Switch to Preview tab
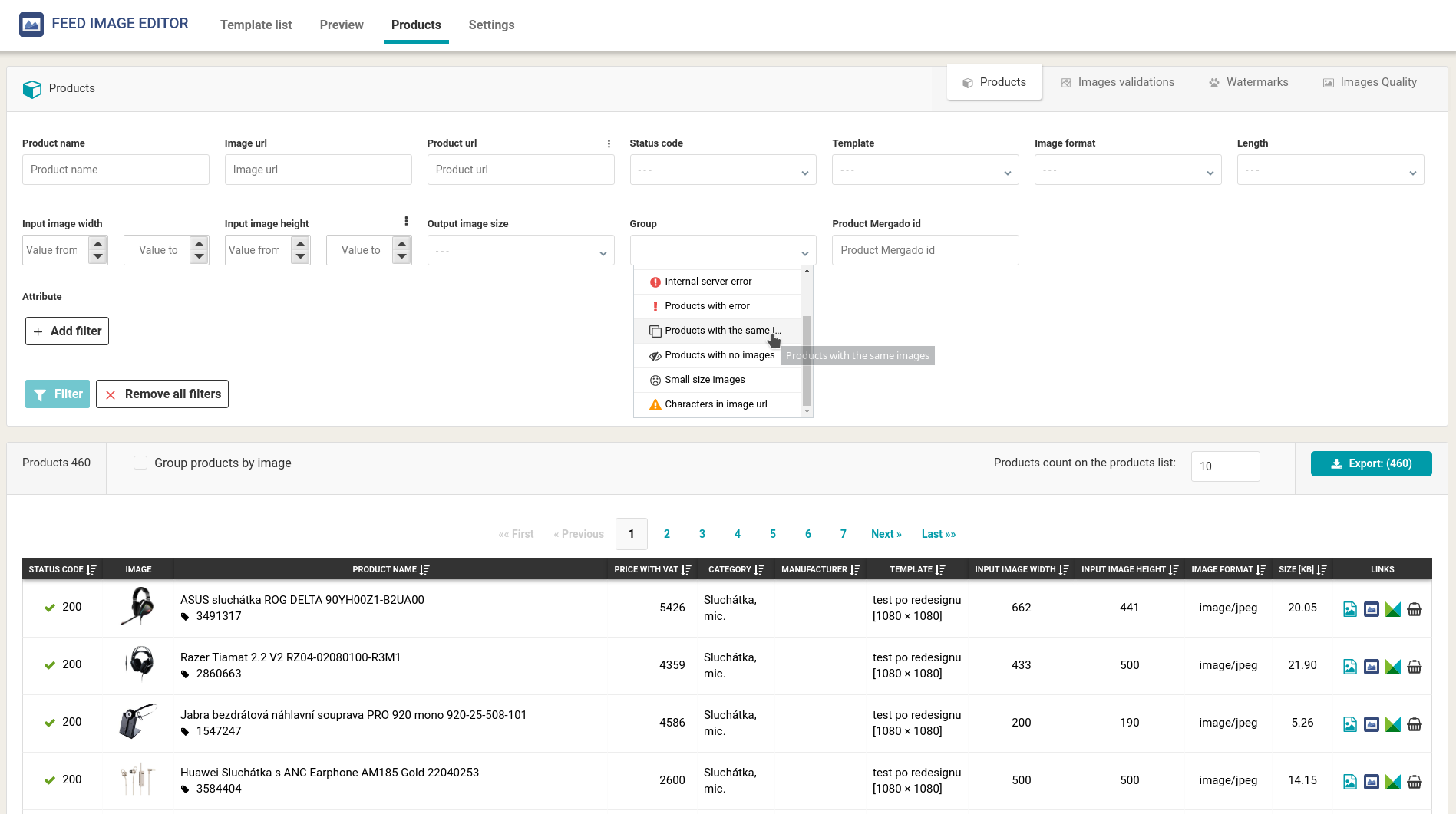Screen dimensions: 1456x814 (x=342, y=25)
